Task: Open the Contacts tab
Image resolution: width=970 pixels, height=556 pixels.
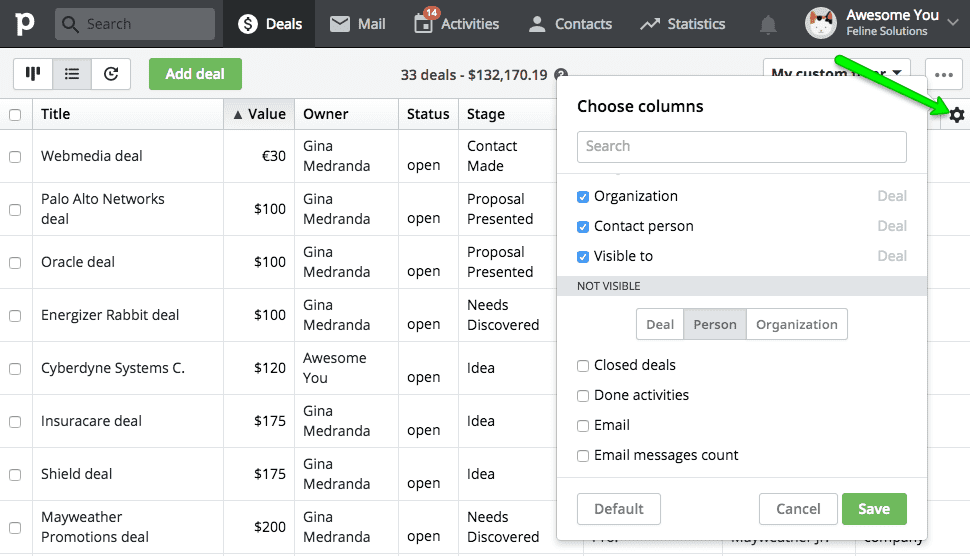Action: pyautogui.click(x=570, y=24)
